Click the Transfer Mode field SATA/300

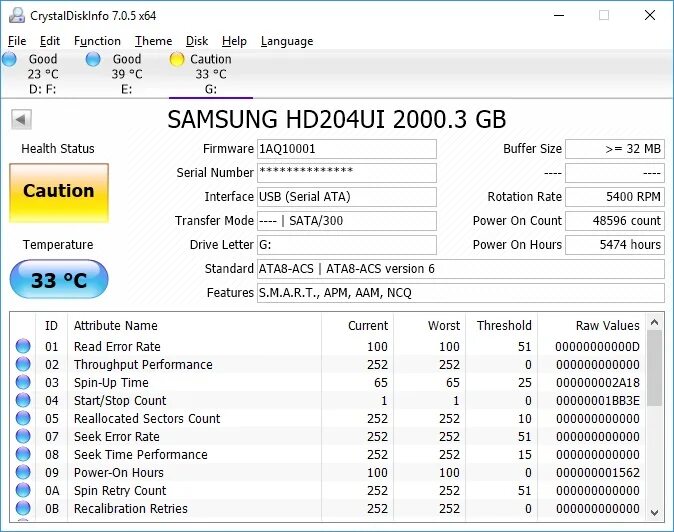pyautogui.click(x=346, y=221)
